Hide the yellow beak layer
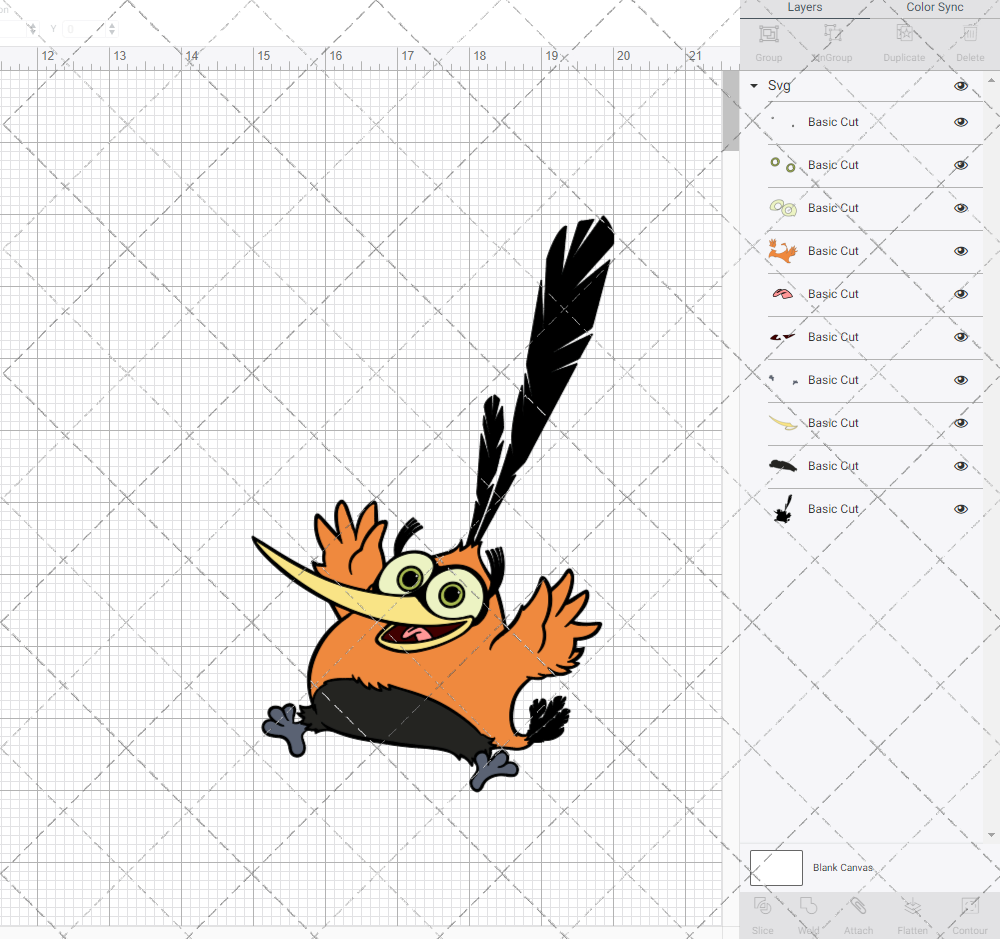 click(x=961, y=423)
